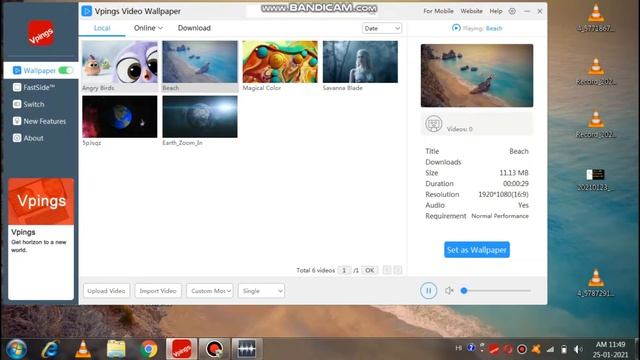640x360 pixels.
Task: Click the Playing: Beach indicator
Action: 477,28
